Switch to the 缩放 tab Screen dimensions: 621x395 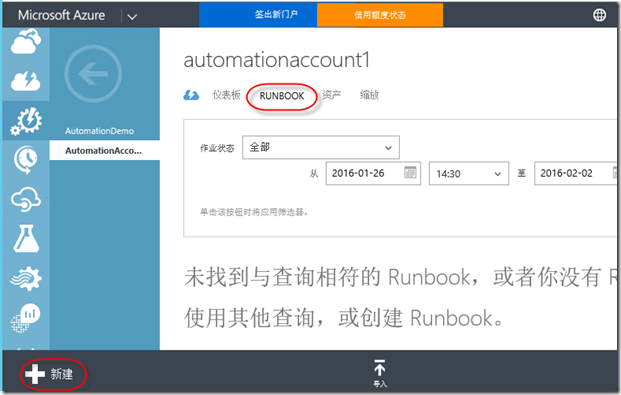[369, 95]
